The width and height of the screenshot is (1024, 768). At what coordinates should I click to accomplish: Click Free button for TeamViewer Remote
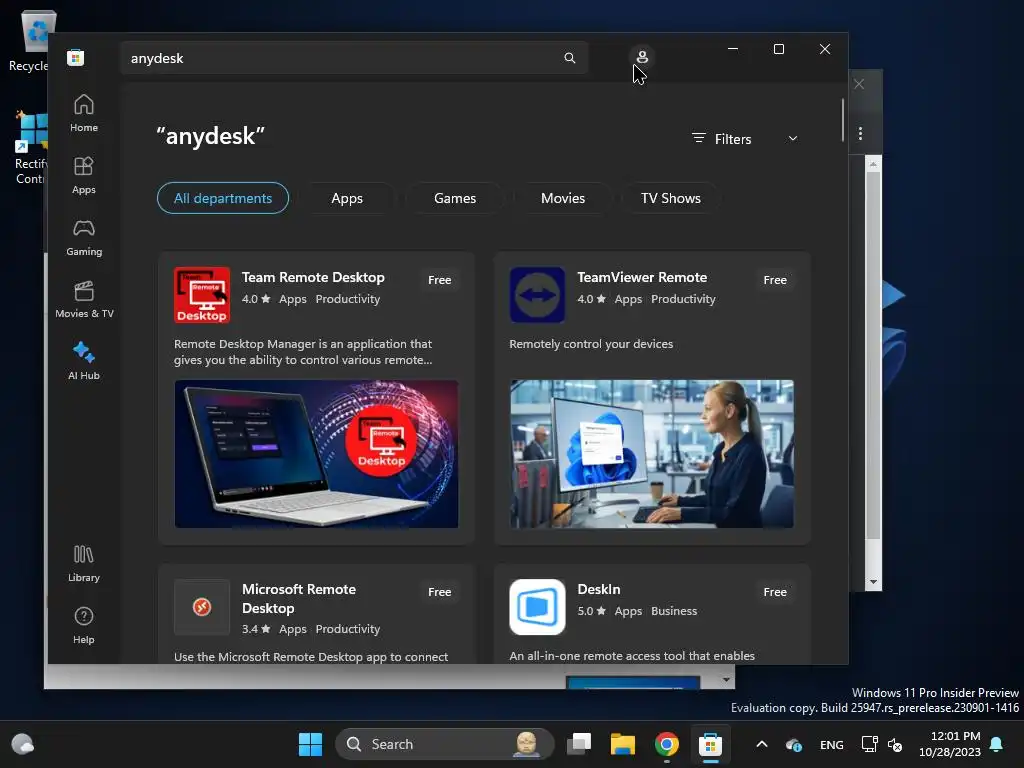point(775,280)
